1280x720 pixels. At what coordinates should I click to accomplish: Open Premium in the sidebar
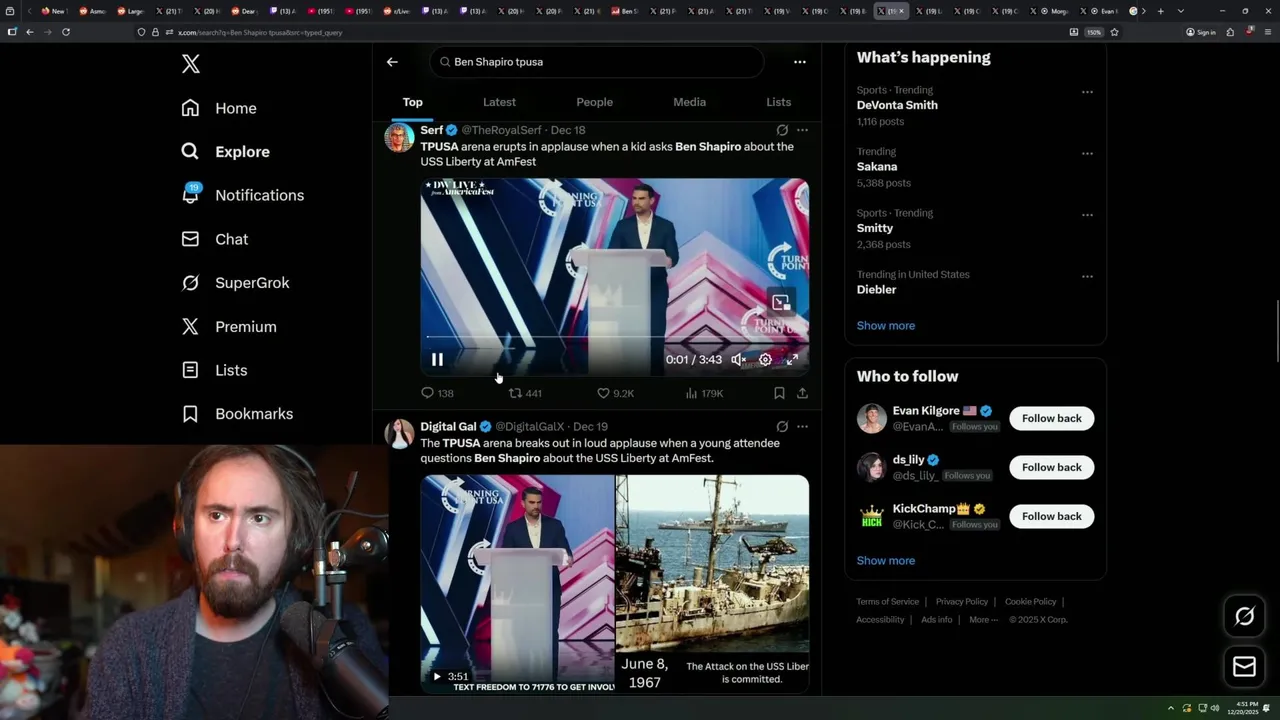[228, 327]
